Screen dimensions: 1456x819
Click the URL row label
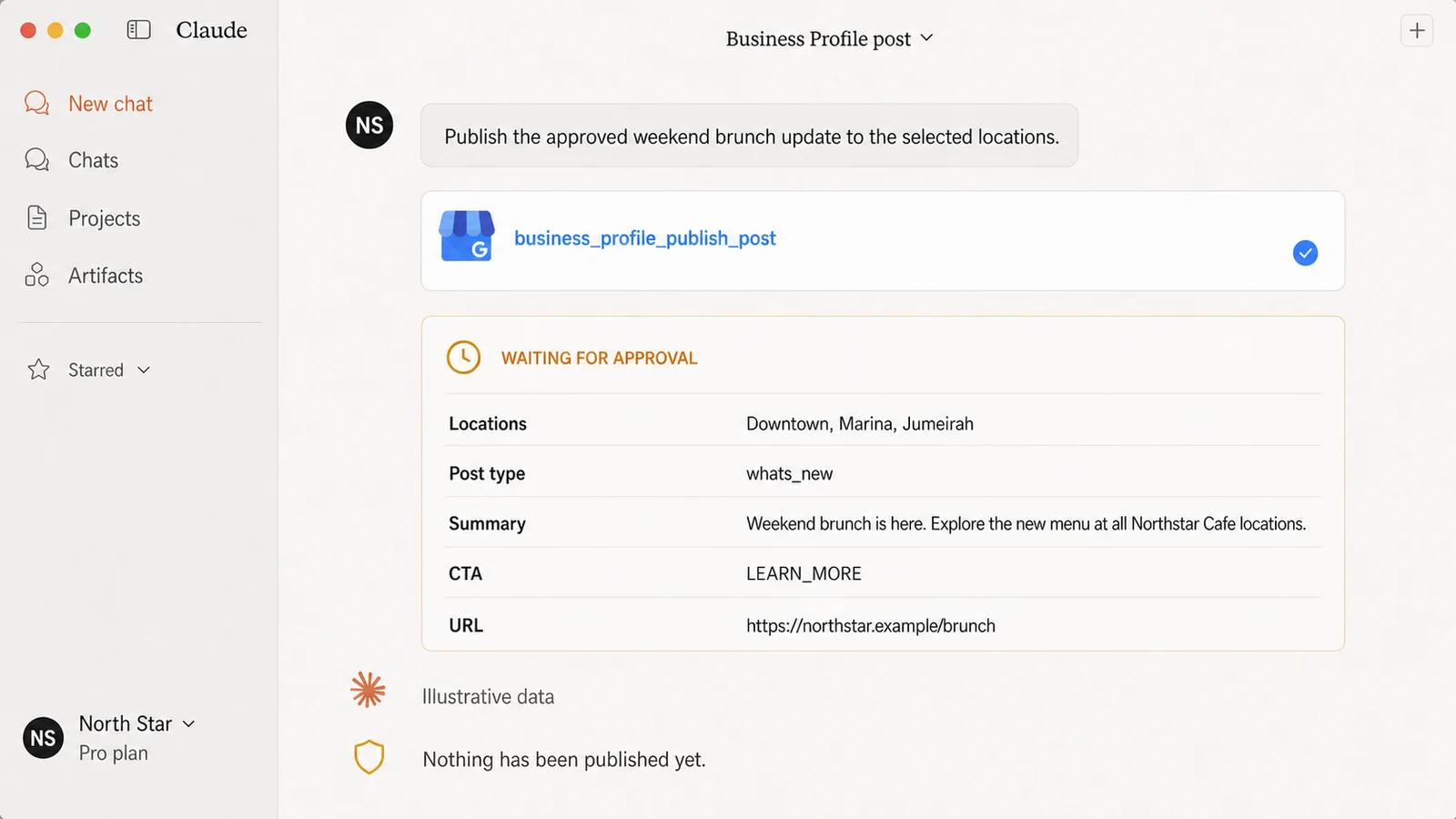pos(466,626)
